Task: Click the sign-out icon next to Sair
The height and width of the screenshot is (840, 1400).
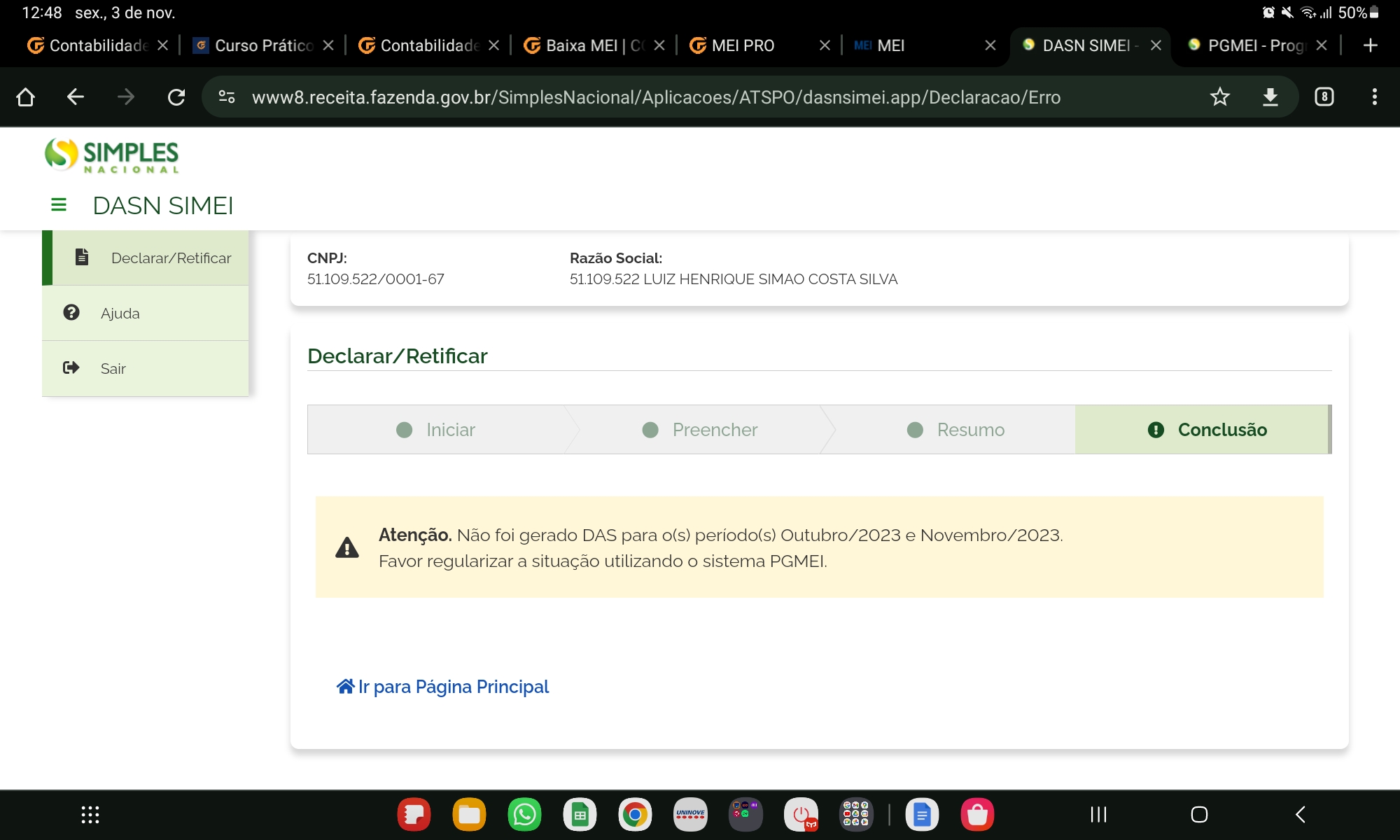Action: coord(71,367)
